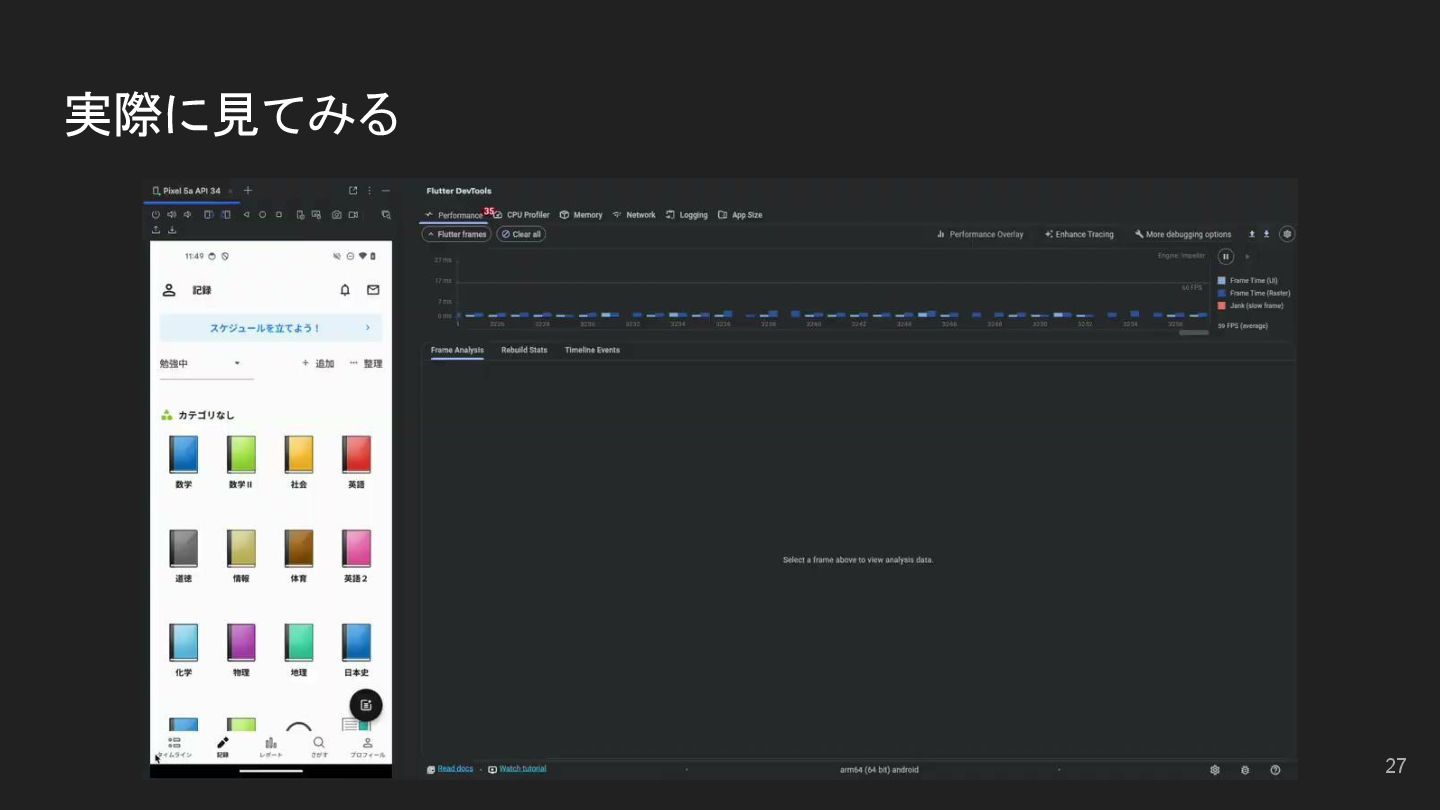Switch to the Memory tab
The width and height of the screenshot is (1440, 810).
tap(581, 215)
